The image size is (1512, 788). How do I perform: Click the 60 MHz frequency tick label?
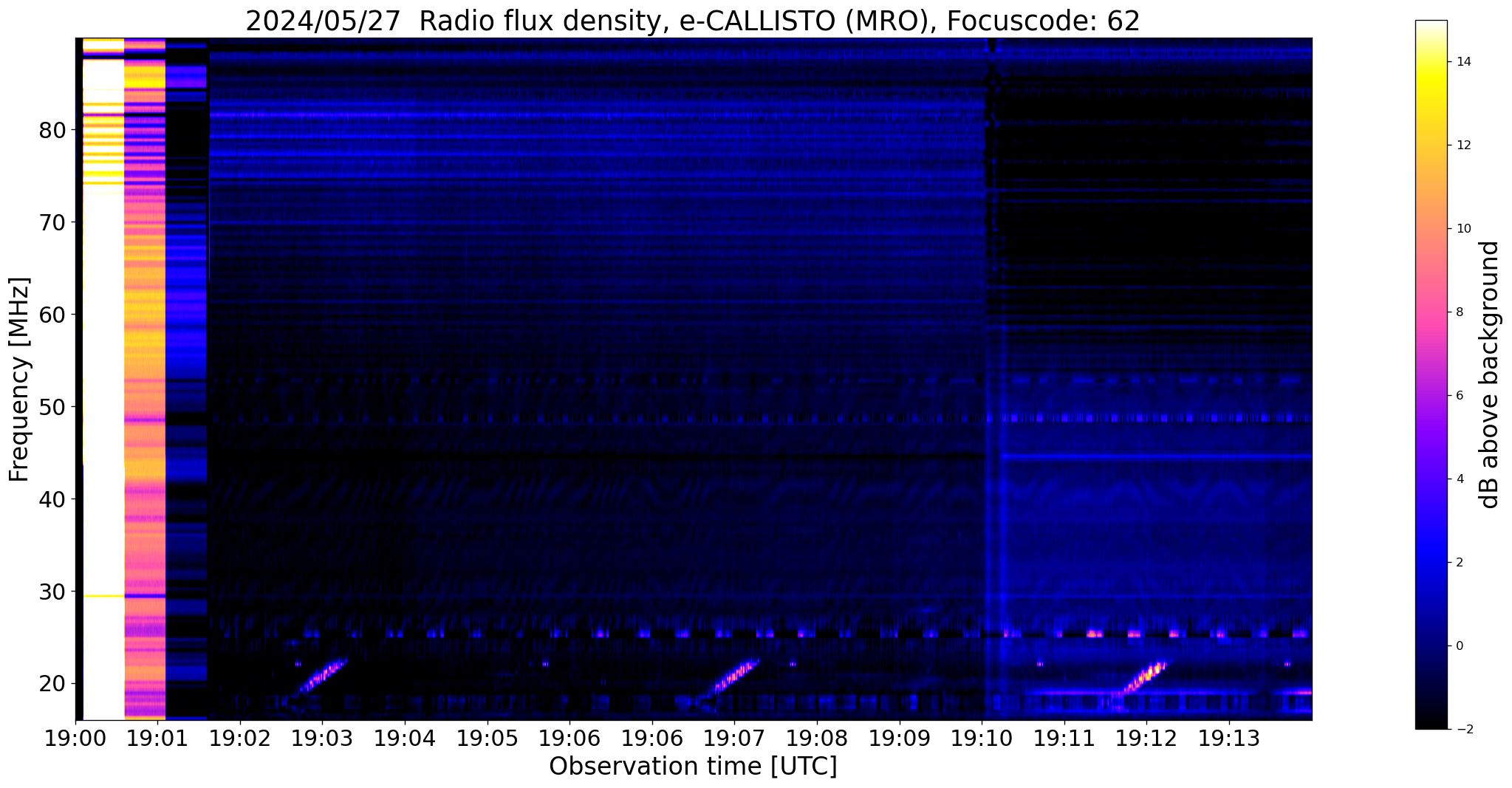(x=52, y=315)
